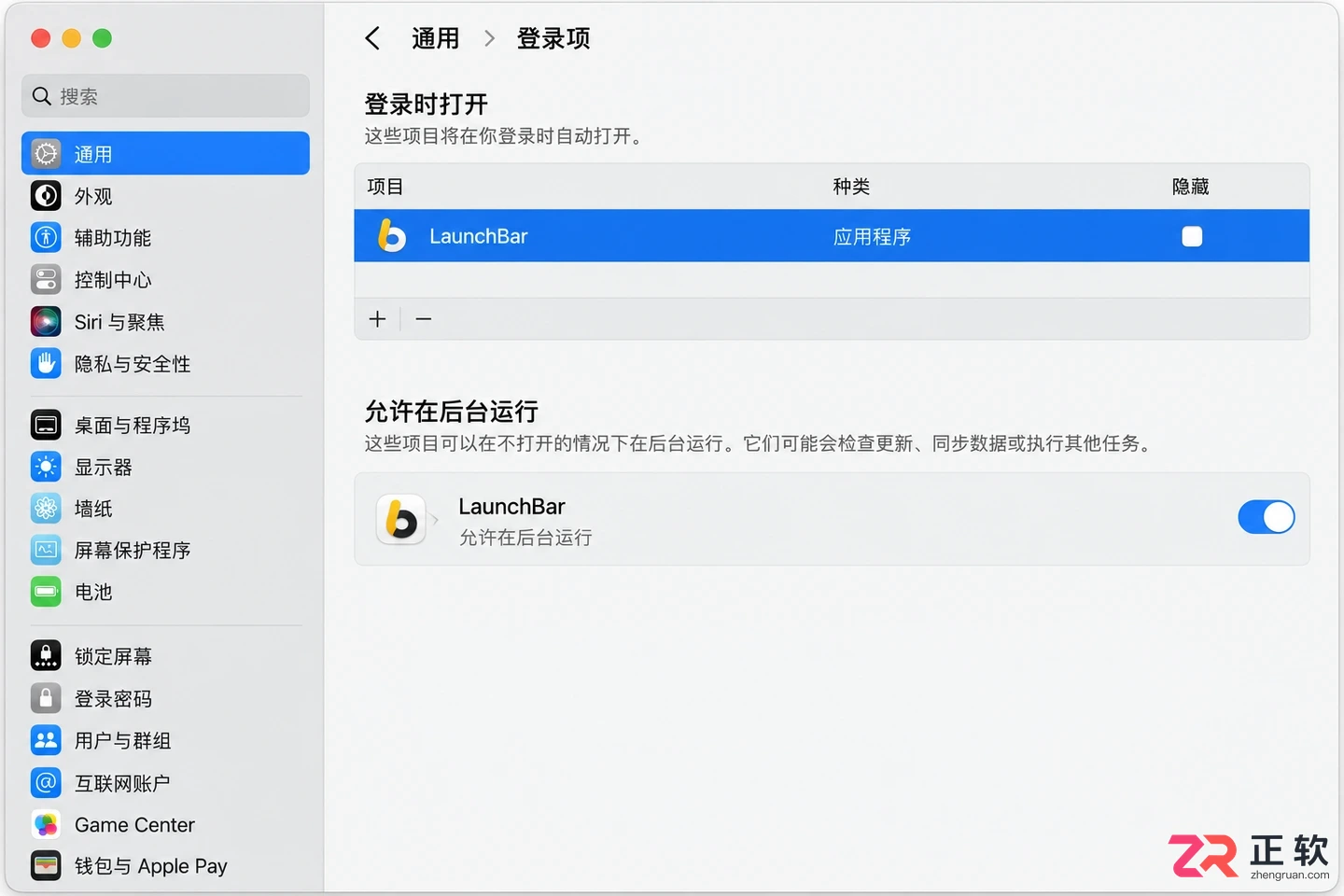Click the 锁定屏幕 lock screen icon
The height and width of the screenshot is (896, 1344).
(46, 656)
